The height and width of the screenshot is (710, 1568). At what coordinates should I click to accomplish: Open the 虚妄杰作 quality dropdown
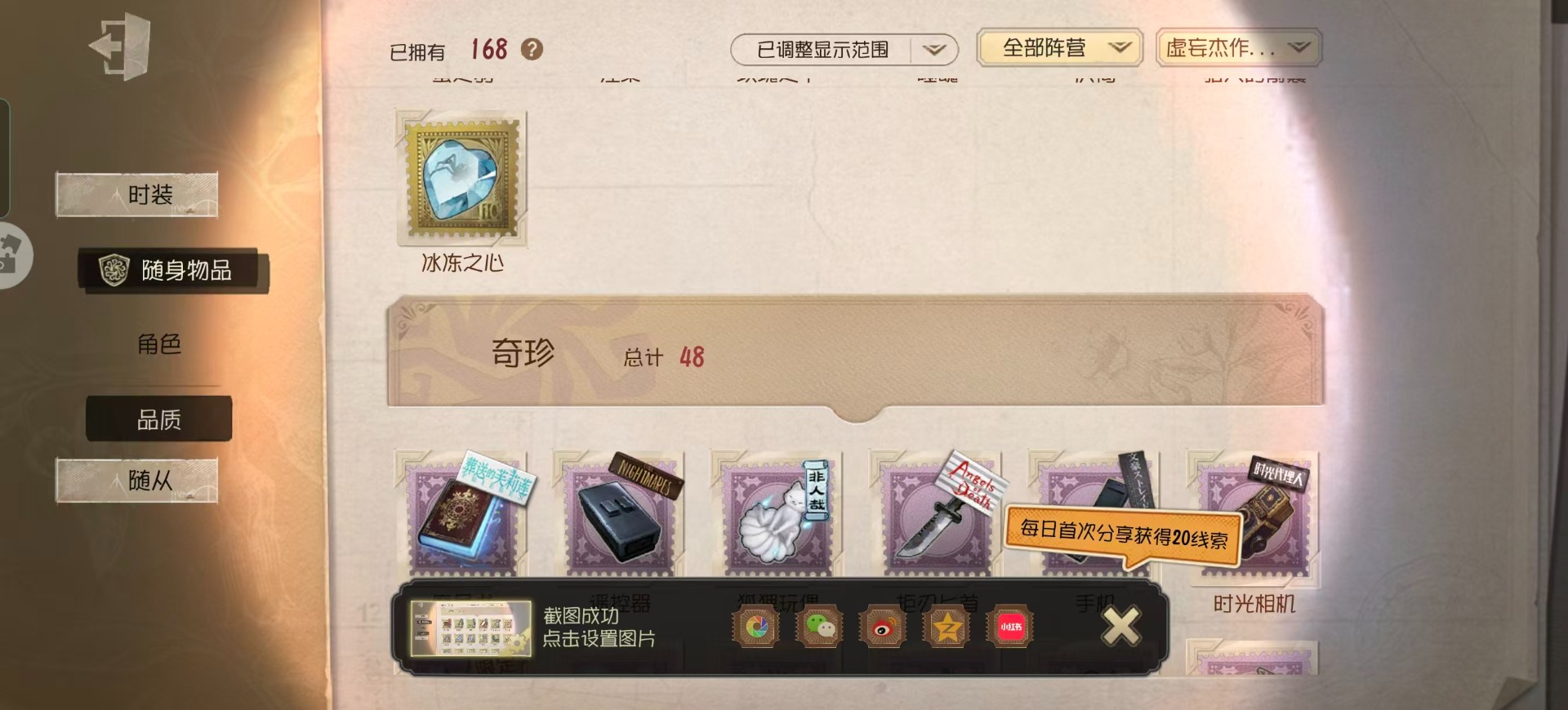(x=1239, y=47)
